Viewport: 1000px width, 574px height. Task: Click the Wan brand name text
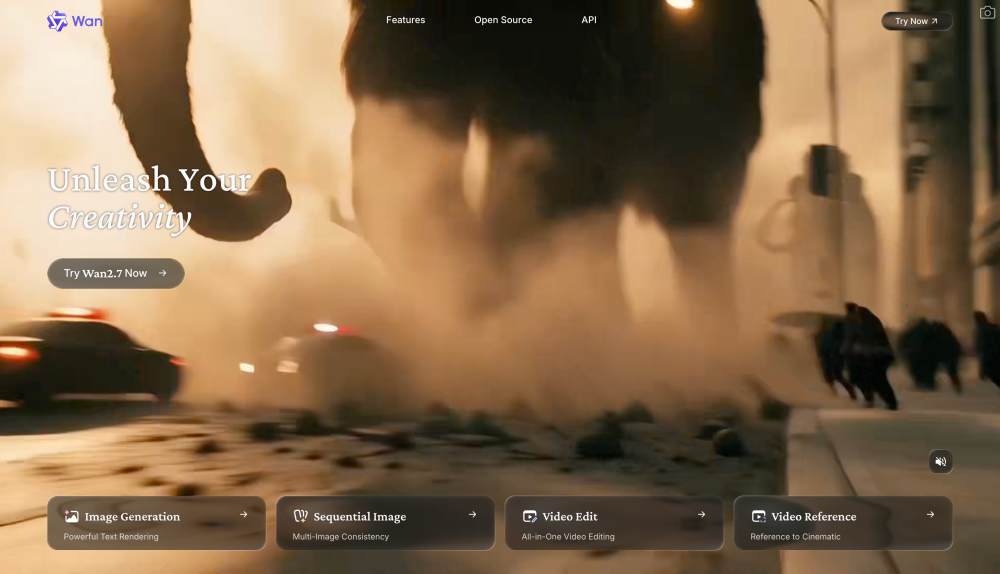coord(87,21)
